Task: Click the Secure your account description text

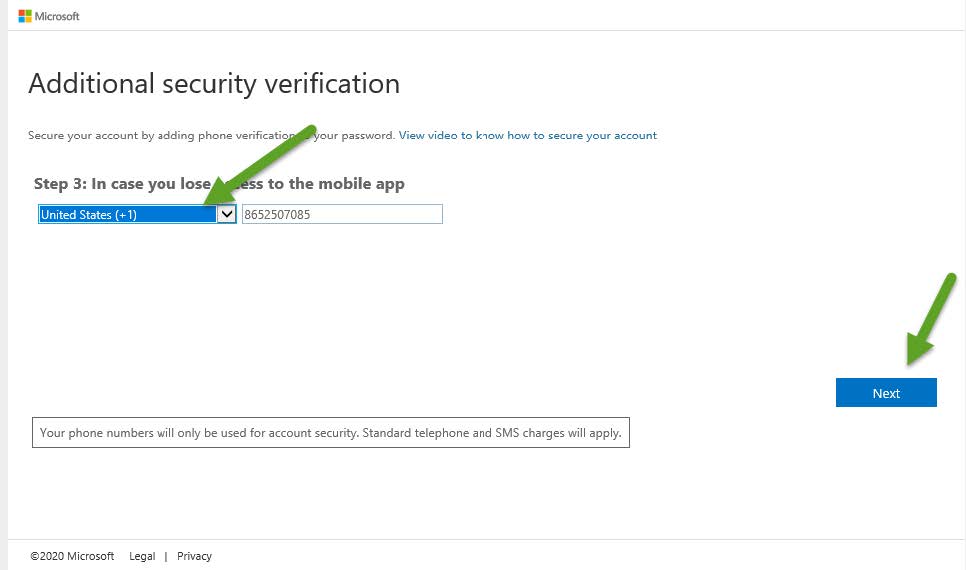Action: pyautogui.click(x=211, y=135)
